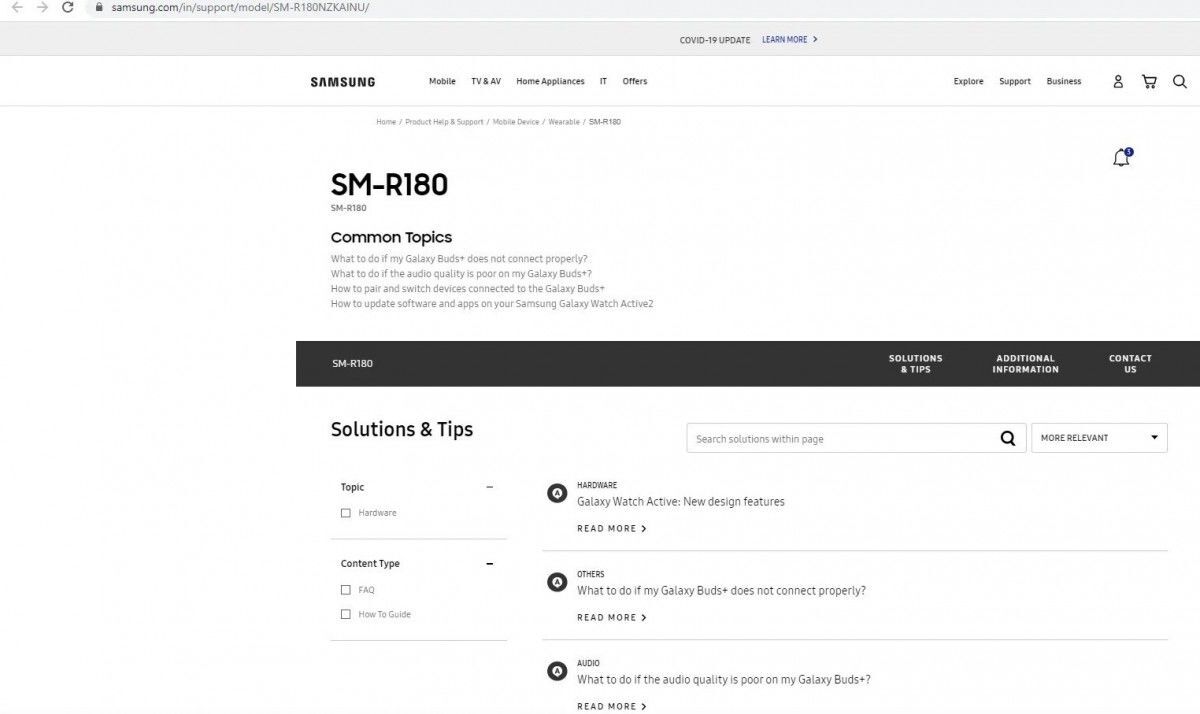The width and height of the screenshot is (1200, 714).
Task: Collapse the Topic filter section
Action: tap(489, 487)
